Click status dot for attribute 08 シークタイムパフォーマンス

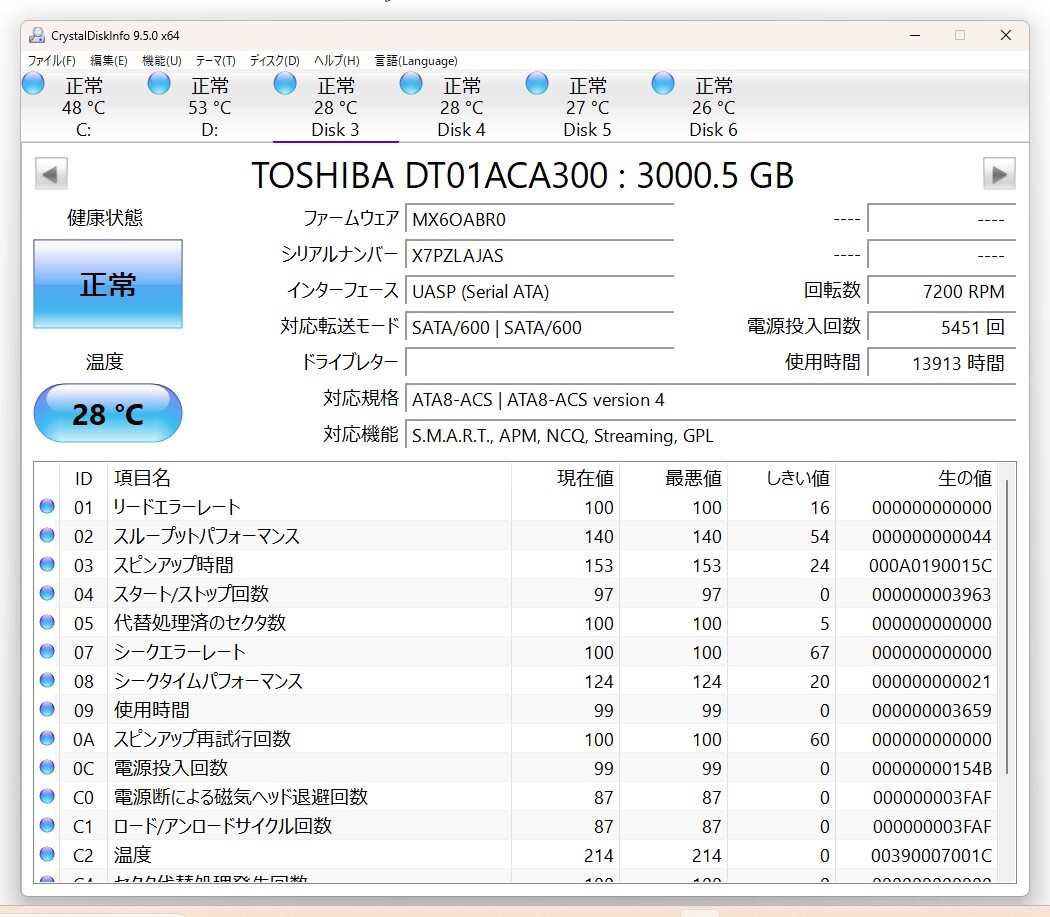[47, 680]
